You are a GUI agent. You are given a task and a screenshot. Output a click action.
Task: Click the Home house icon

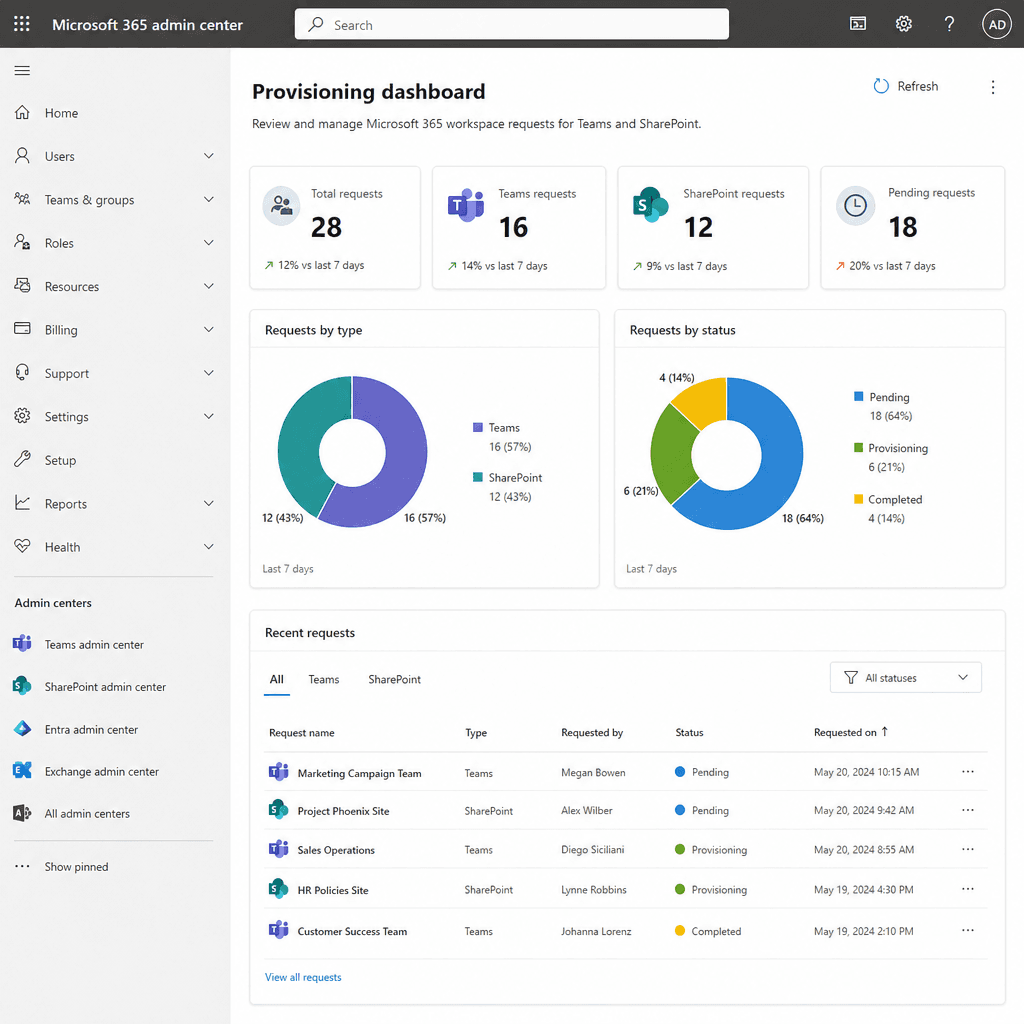pyautogui.click(x=22, y=112)
